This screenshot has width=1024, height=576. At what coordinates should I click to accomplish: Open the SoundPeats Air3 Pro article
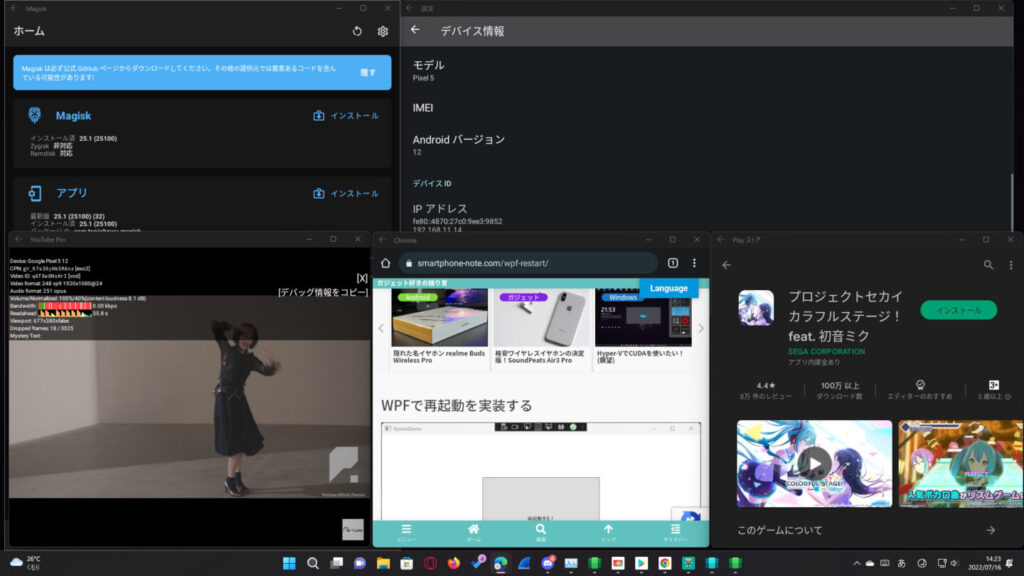541,328
